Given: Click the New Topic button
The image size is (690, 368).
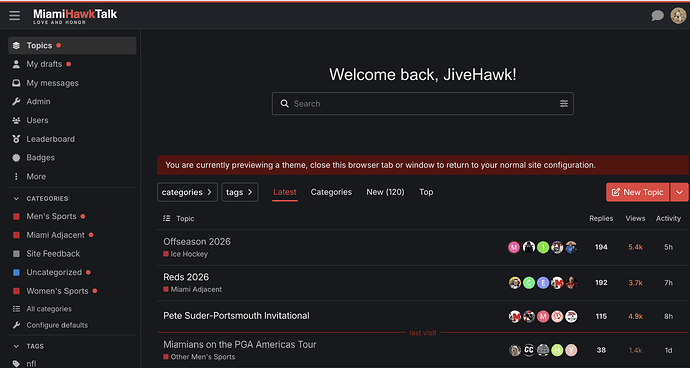Looking at the screenshot, I should 638,192.
